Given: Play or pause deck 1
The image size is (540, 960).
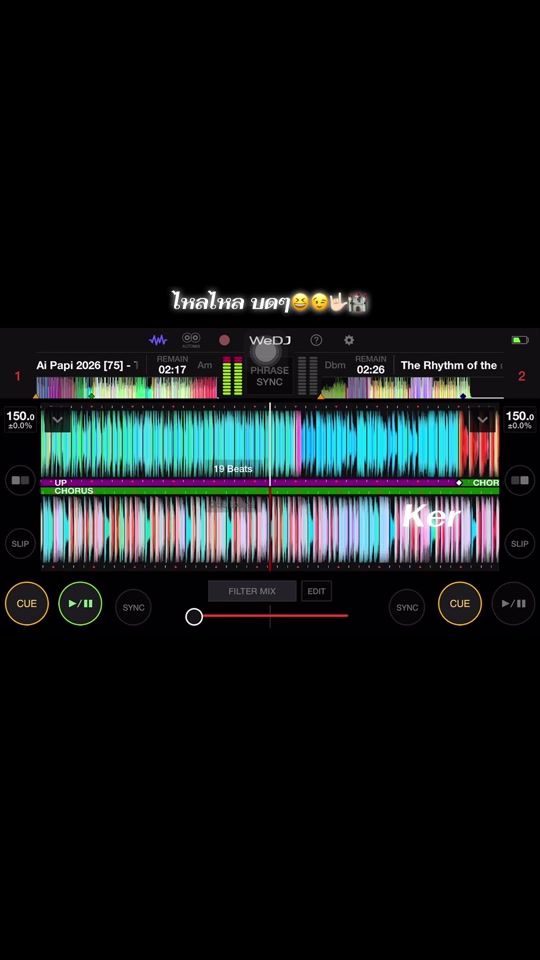Looking at the screenshot, I should pyautogui.click(x=80, y=604).
